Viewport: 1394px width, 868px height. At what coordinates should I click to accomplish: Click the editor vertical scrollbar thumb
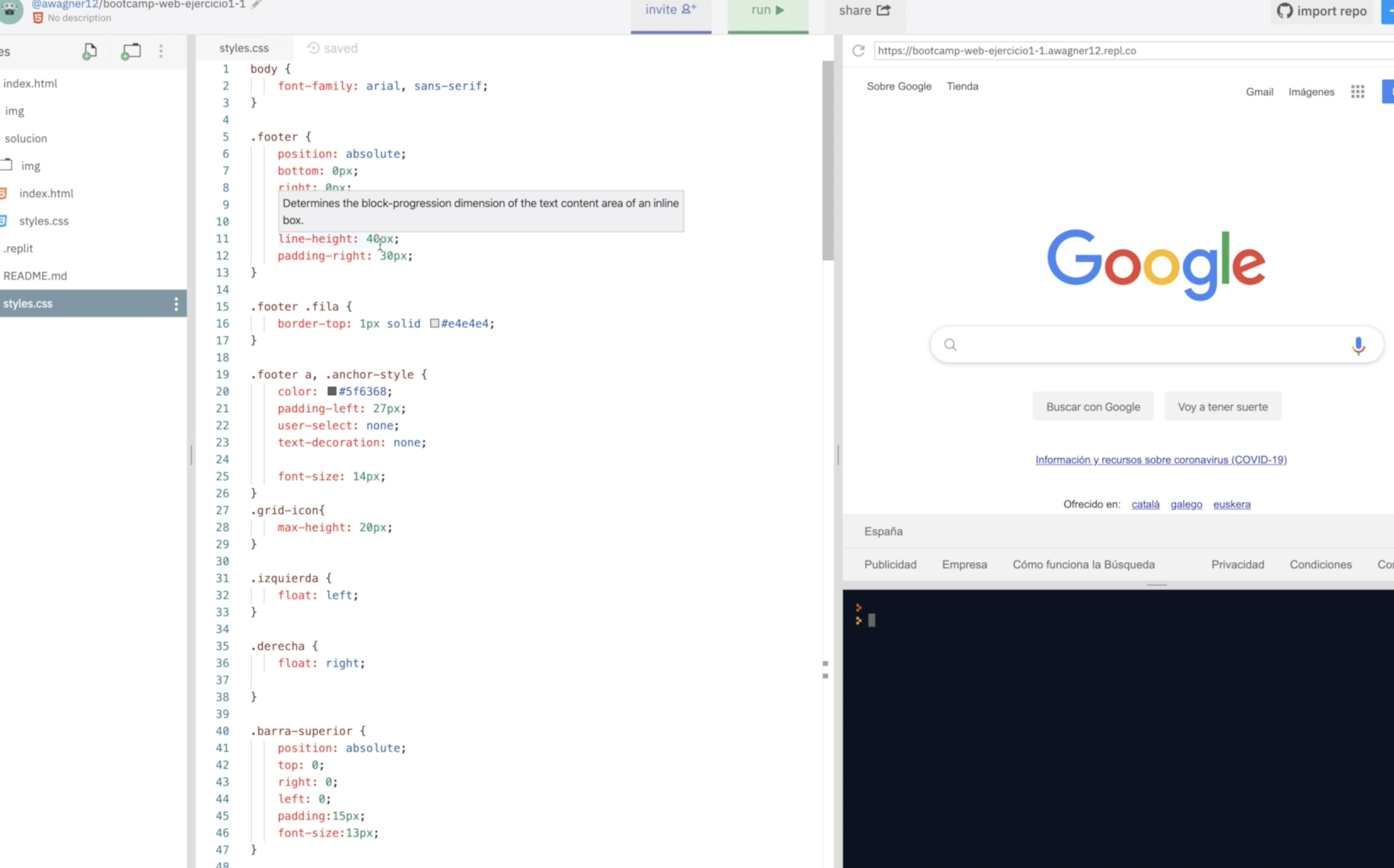click(828, 161)
